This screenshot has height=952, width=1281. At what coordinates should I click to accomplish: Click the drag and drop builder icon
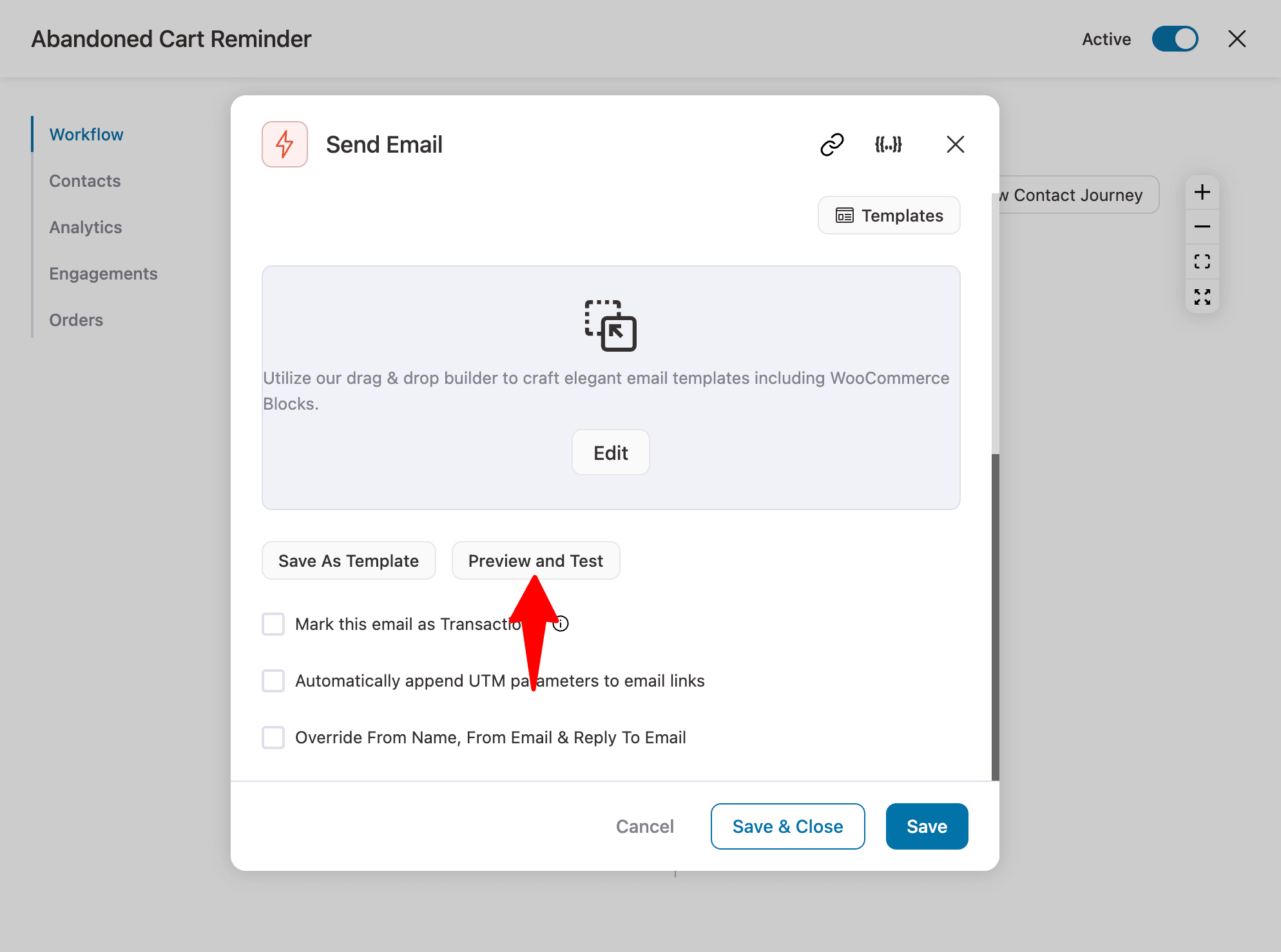point(610,325)
